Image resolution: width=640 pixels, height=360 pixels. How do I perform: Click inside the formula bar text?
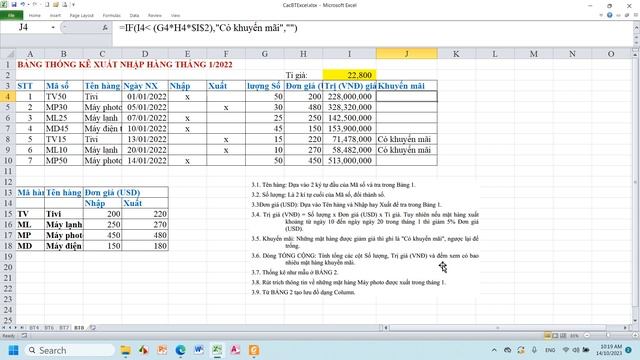208,28
